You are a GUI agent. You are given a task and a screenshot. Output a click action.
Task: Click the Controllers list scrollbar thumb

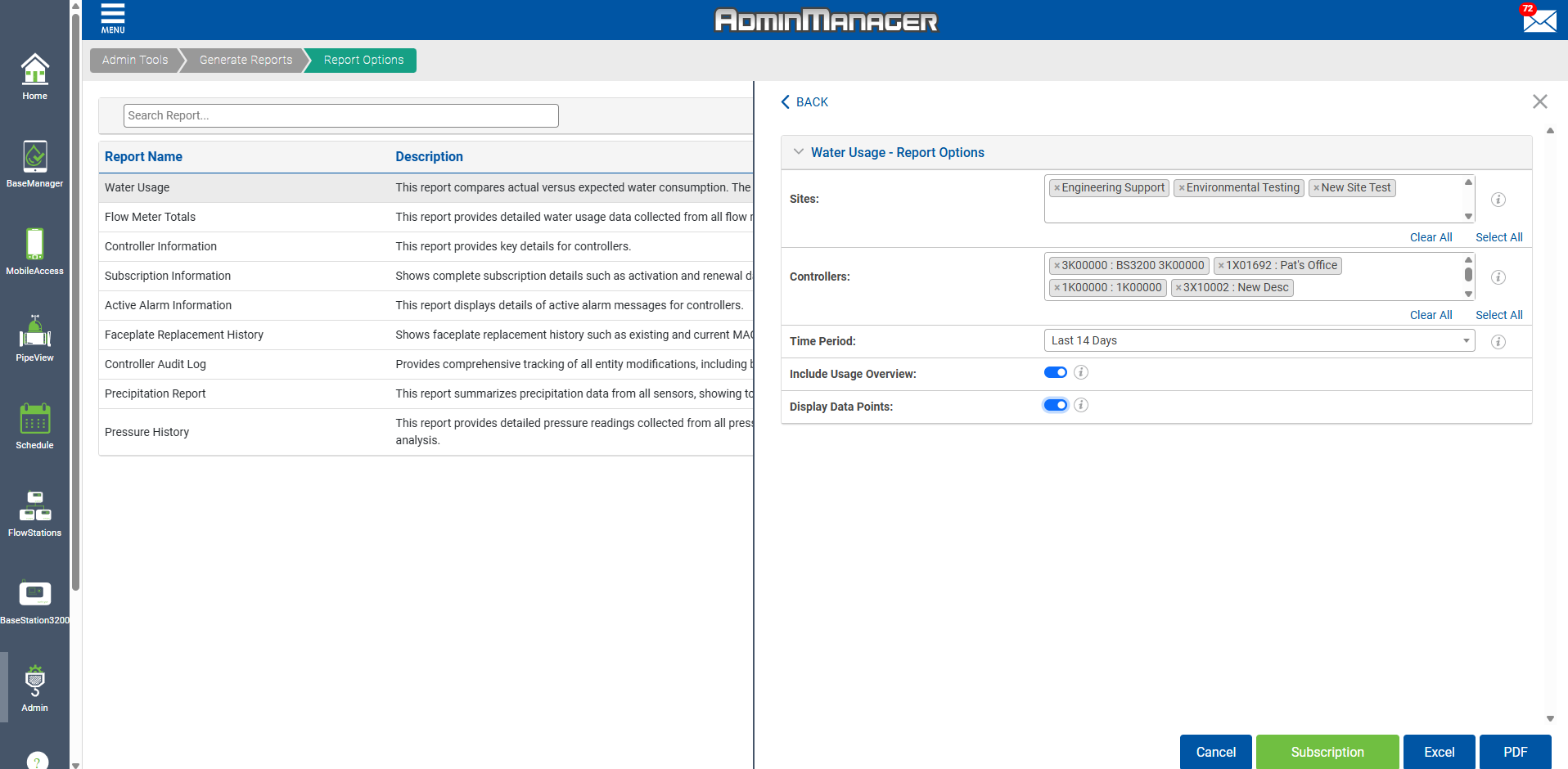tap(1468, 275)
